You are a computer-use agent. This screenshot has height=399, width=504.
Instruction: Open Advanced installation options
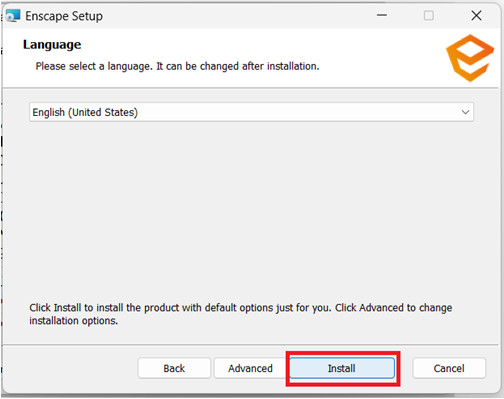coord(250,368)
